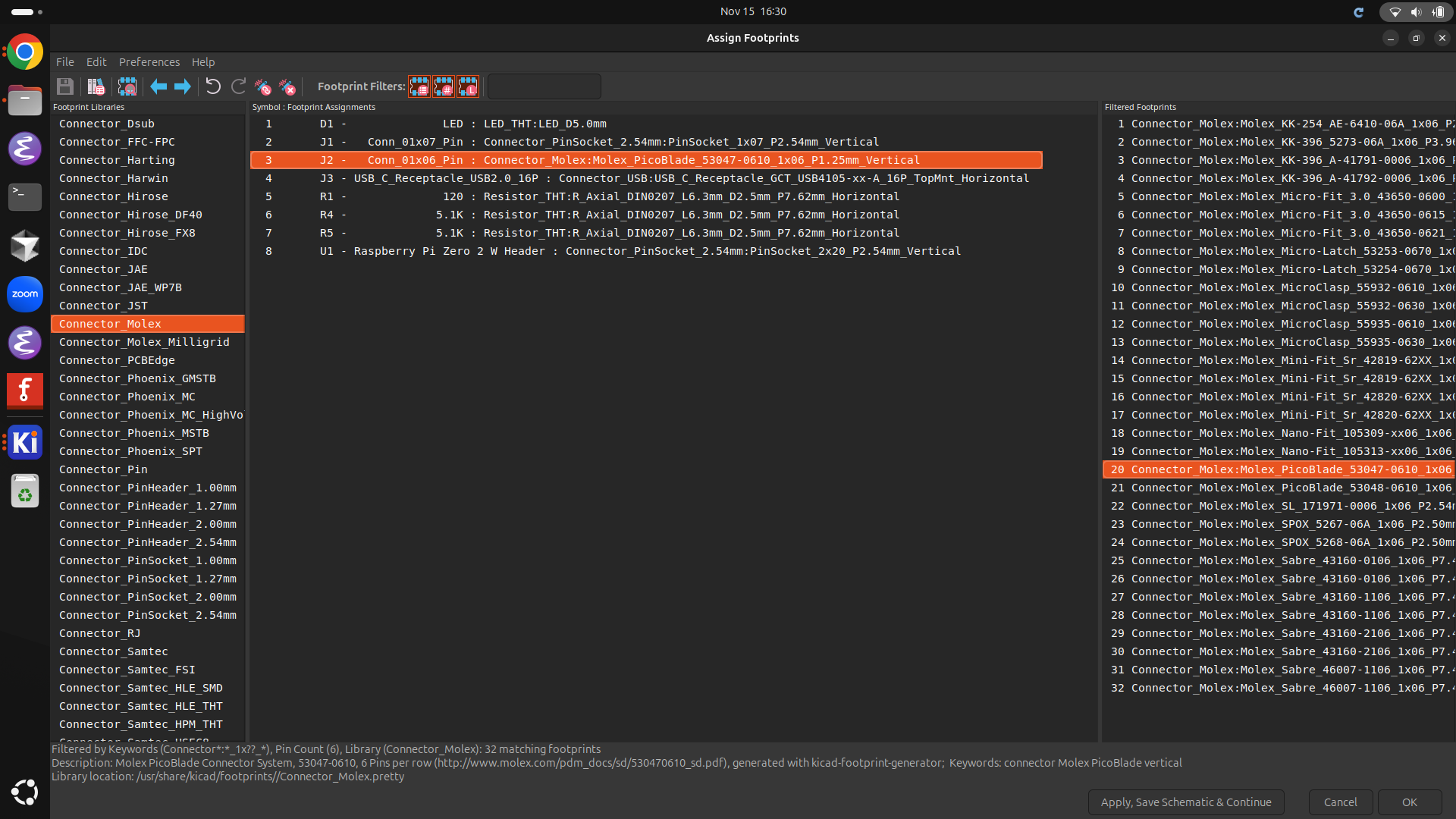
Task: Click the Undo icon
Action: click(x=213, y=86)
